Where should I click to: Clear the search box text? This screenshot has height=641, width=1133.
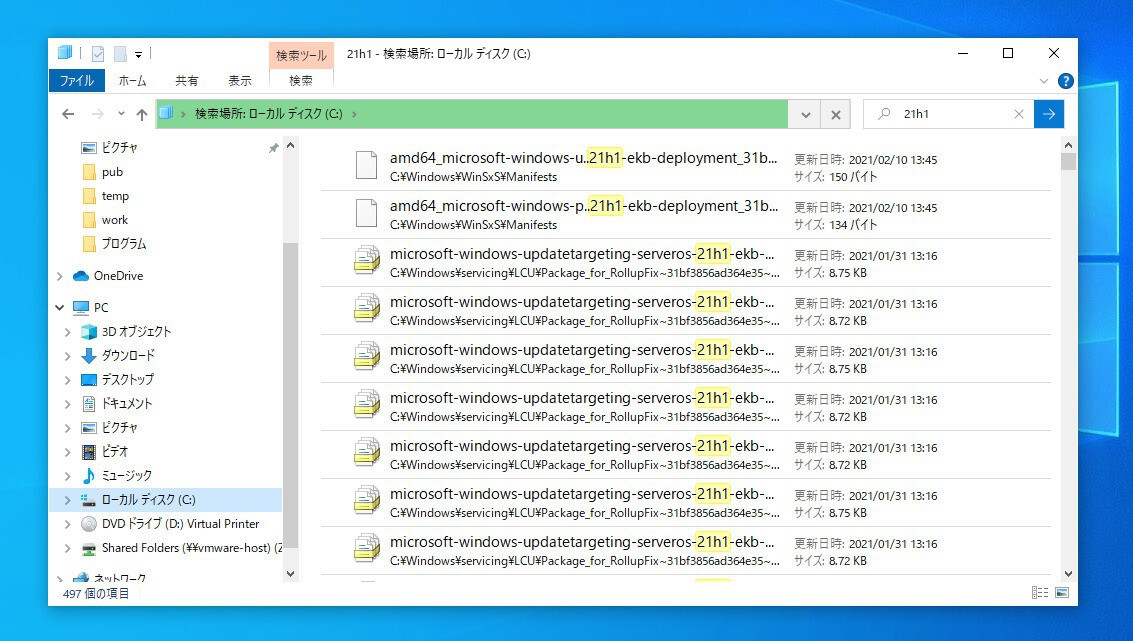1019,114
